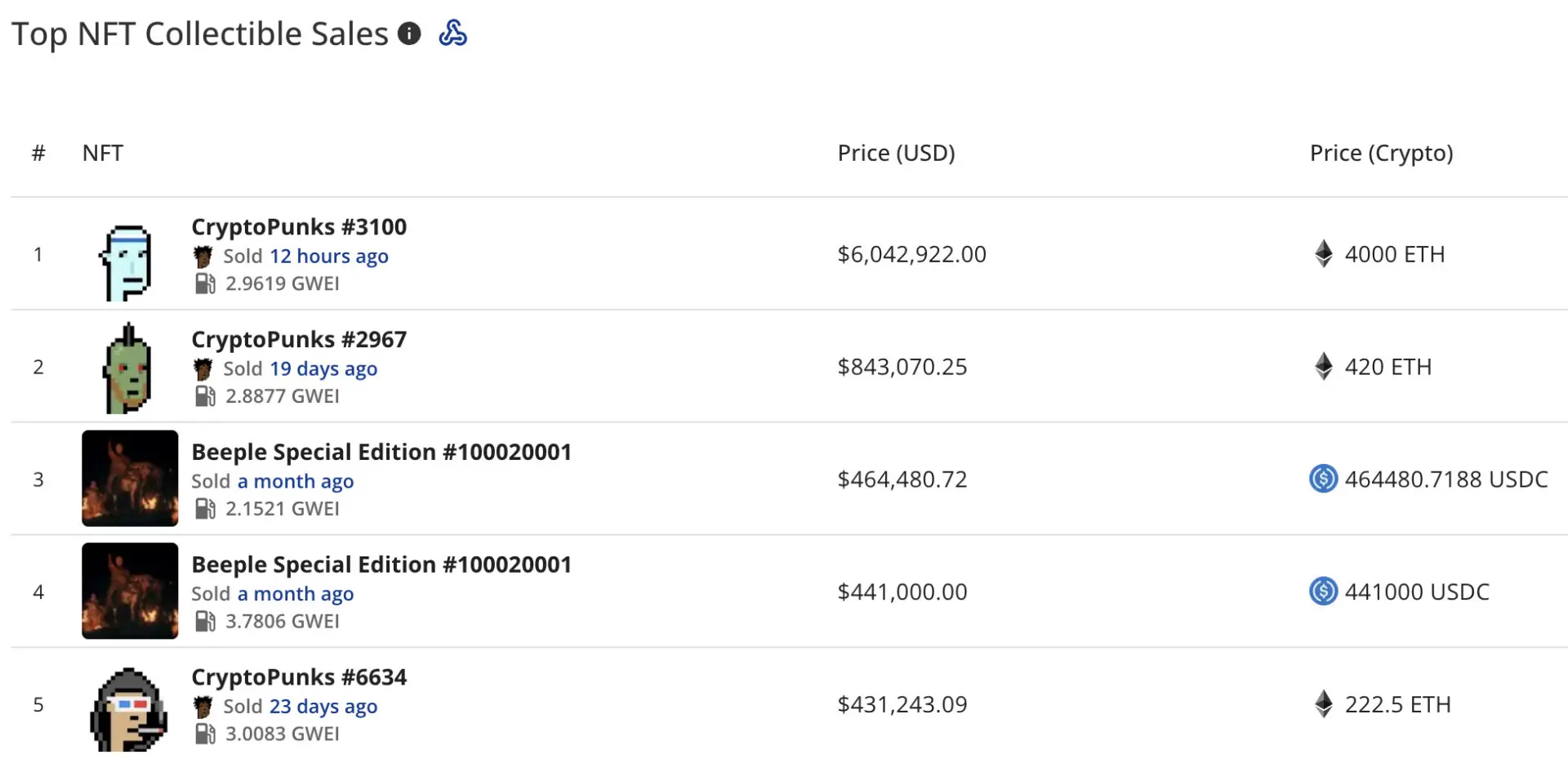Click the gas pump icon beside 2.9619 GWEI

pyautogui.click(x=205, y=284)
